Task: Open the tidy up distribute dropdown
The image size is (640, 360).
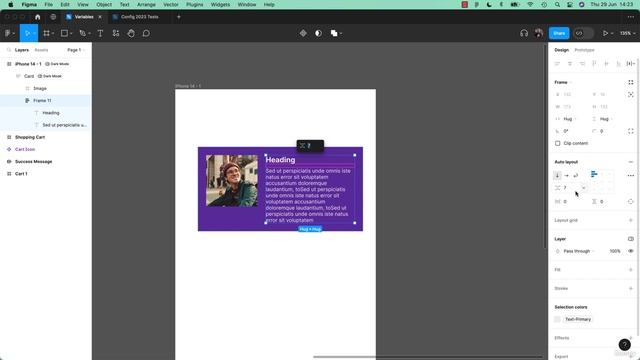Action: coord(631,64)
